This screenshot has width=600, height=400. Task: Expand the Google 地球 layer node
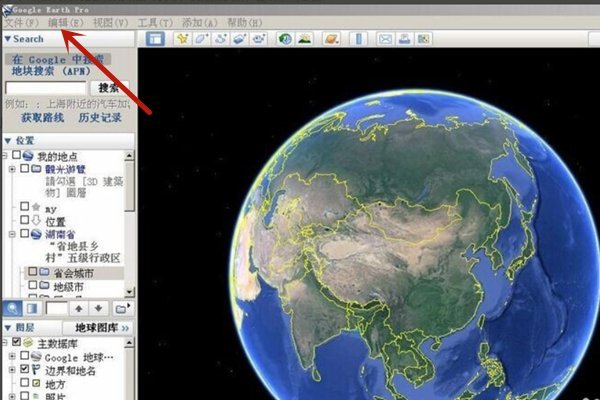[x=12, y=356]
